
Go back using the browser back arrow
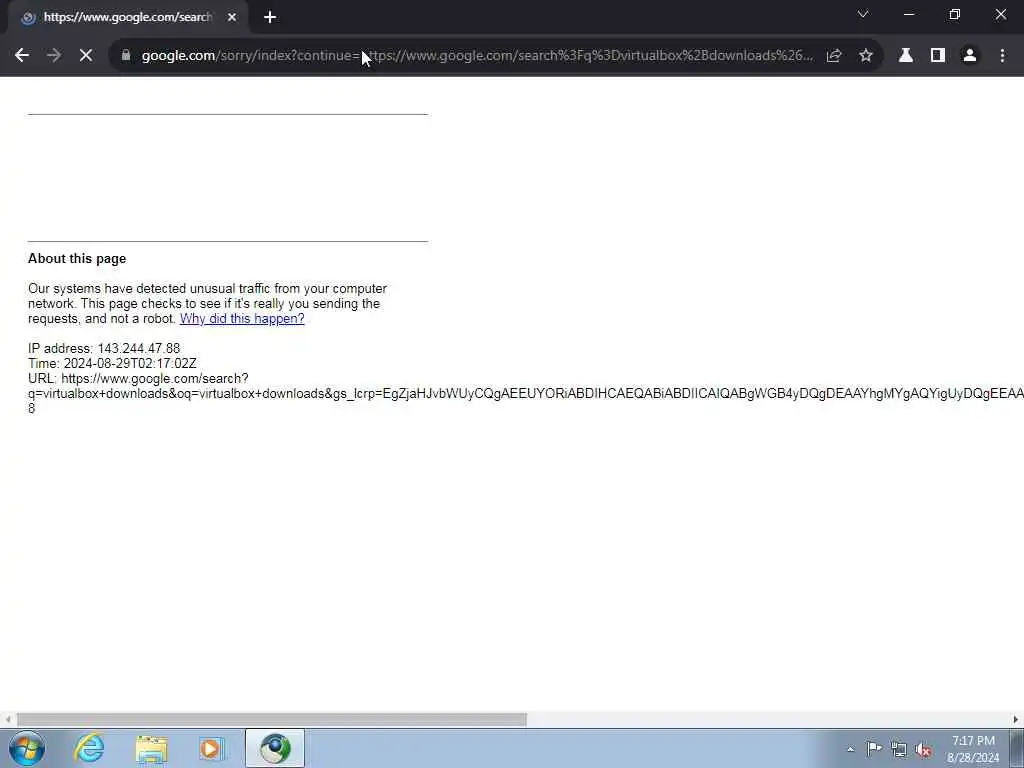(22, 56)
